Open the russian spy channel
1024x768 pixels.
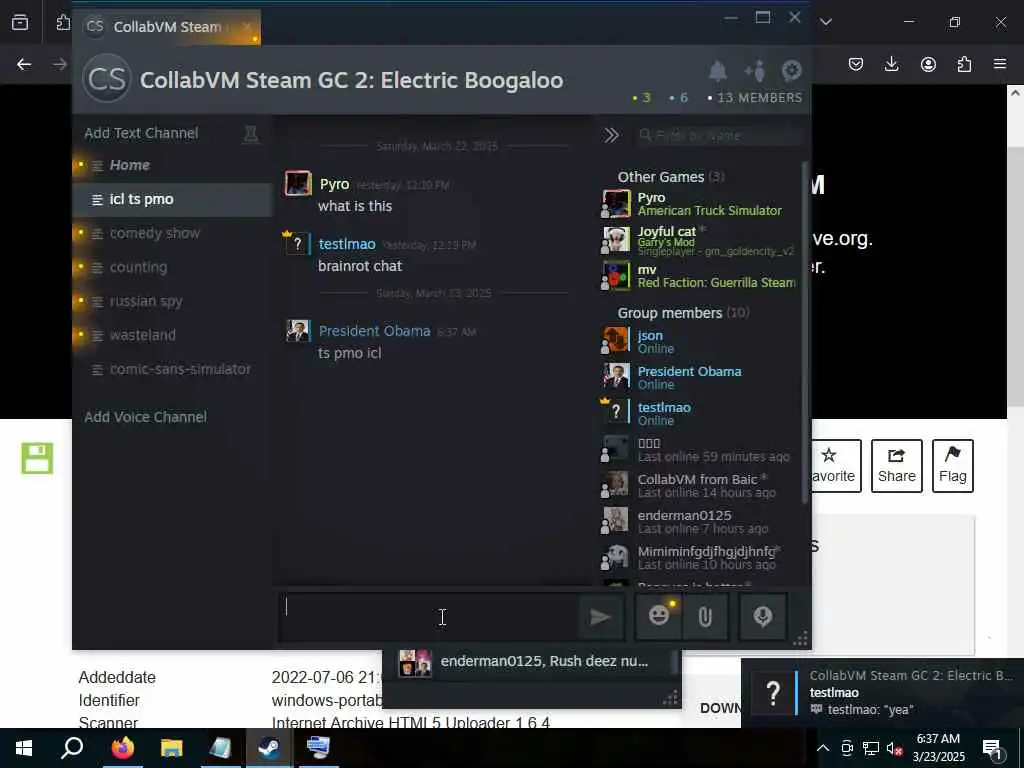tap(172, 301)
